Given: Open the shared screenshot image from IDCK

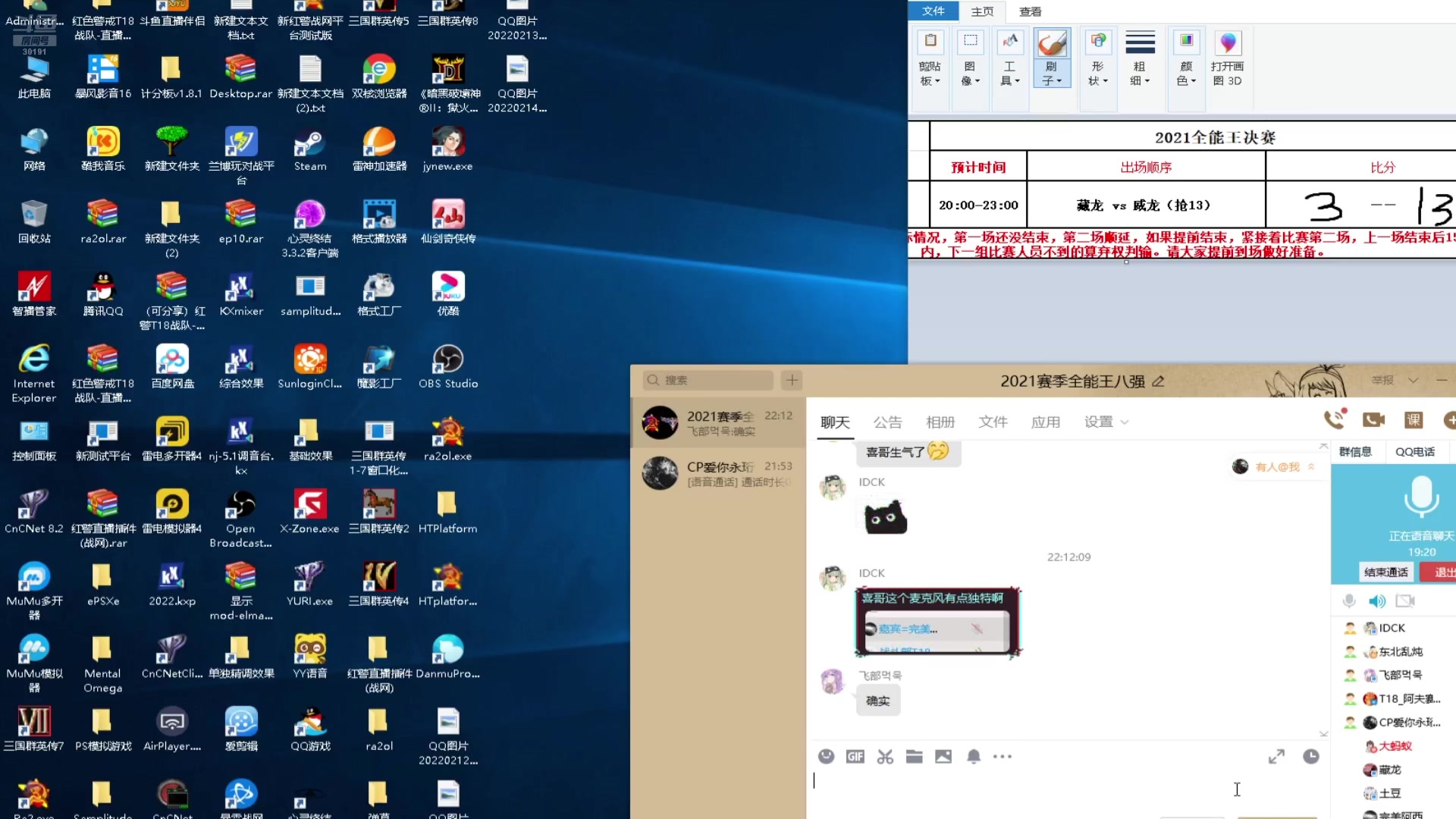Looking at the screenshot, I should tap(938, 621).
